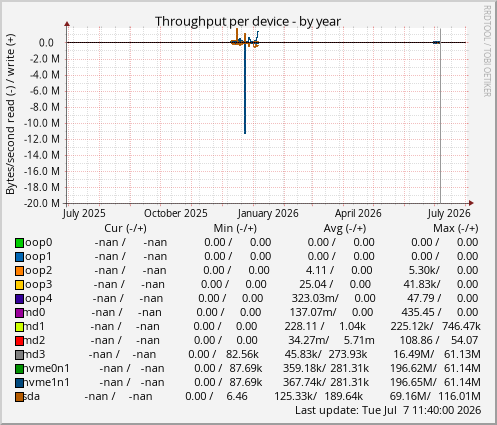Click the '-10.0 M' y-axis label
This screenshot has height=425, width=497.
[x=42, y=123]
